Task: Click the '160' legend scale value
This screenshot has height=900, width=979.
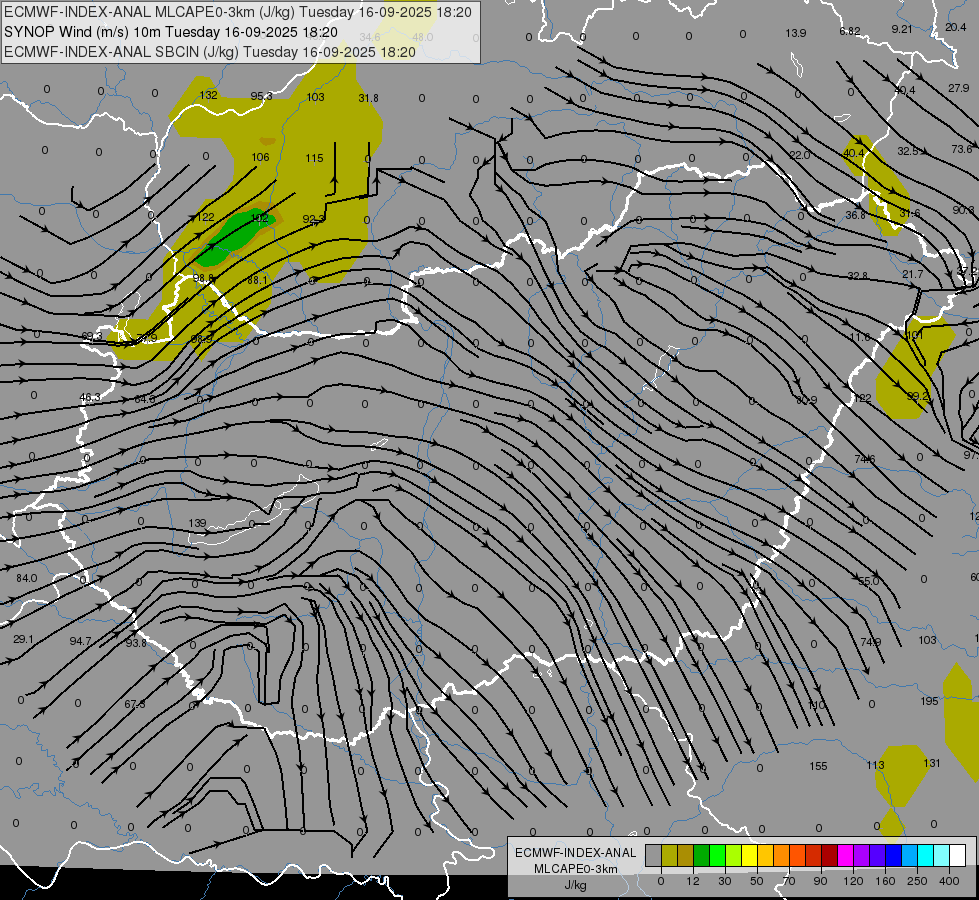Action: (885, 881)
